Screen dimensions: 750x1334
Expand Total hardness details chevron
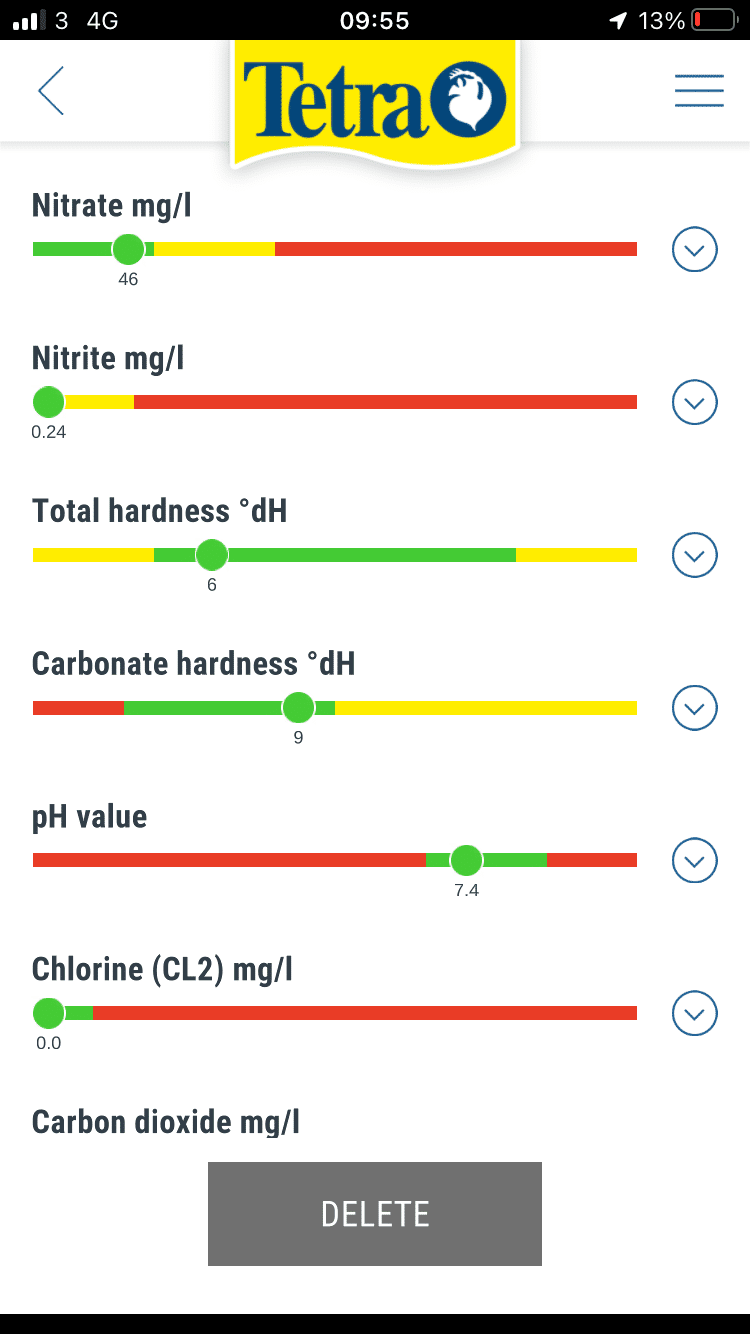[695, 555]
